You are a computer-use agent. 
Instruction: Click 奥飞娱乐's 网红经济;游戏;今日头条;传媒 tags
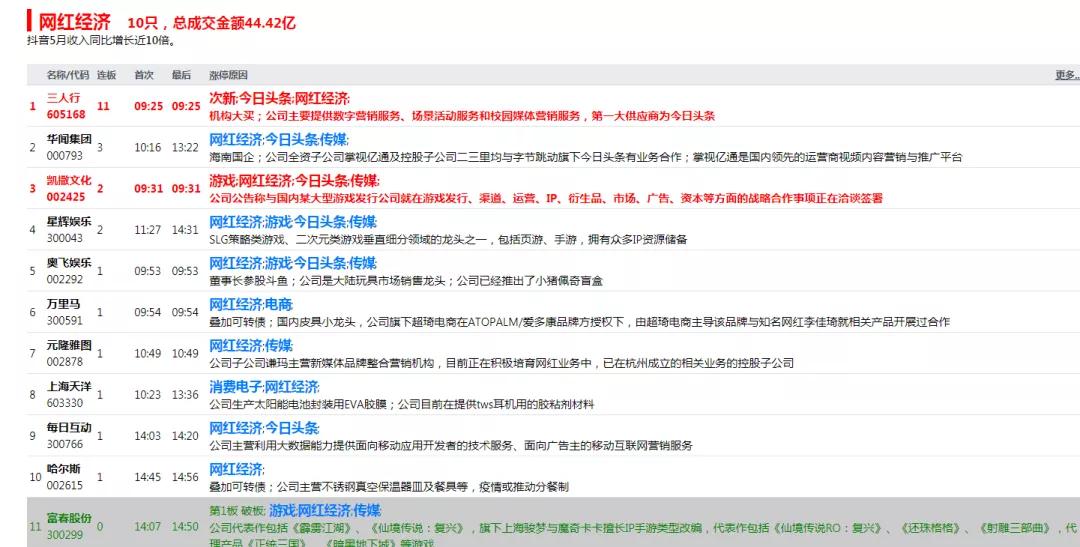coord(293,263)
